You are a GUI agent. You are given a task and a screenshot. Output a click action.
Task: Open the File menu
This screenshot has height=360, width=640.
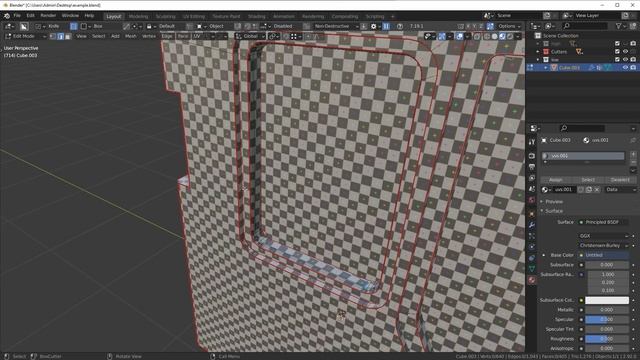17,16
